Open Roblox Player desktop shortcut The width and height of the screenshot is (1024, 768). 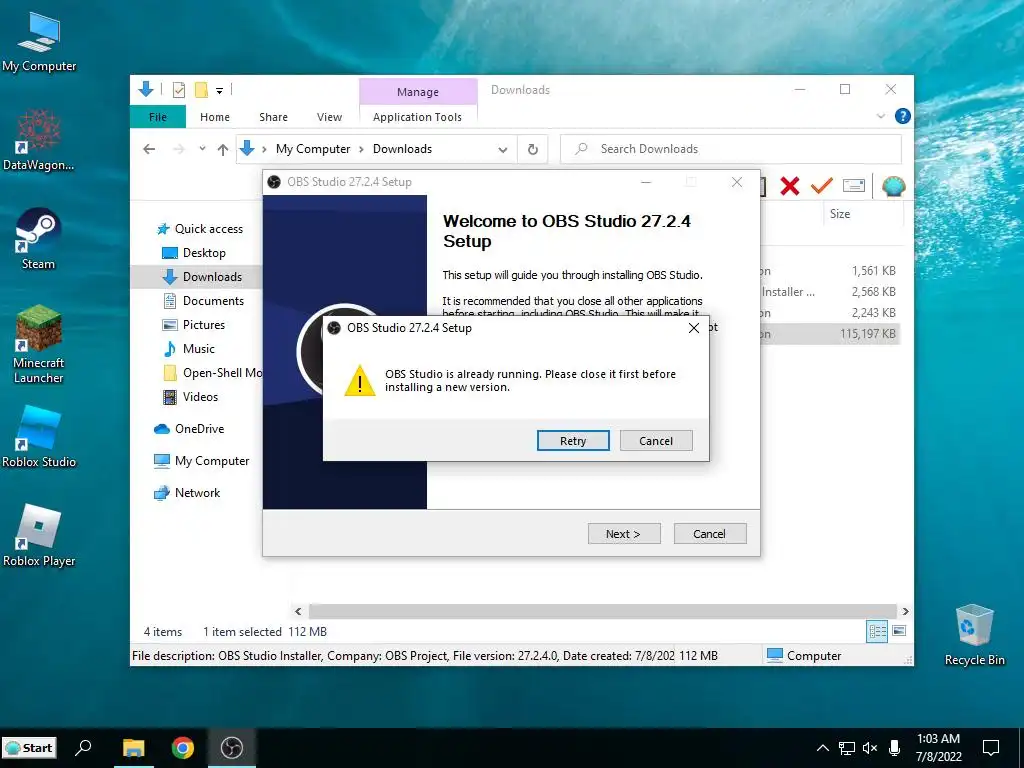pos(39,536)
